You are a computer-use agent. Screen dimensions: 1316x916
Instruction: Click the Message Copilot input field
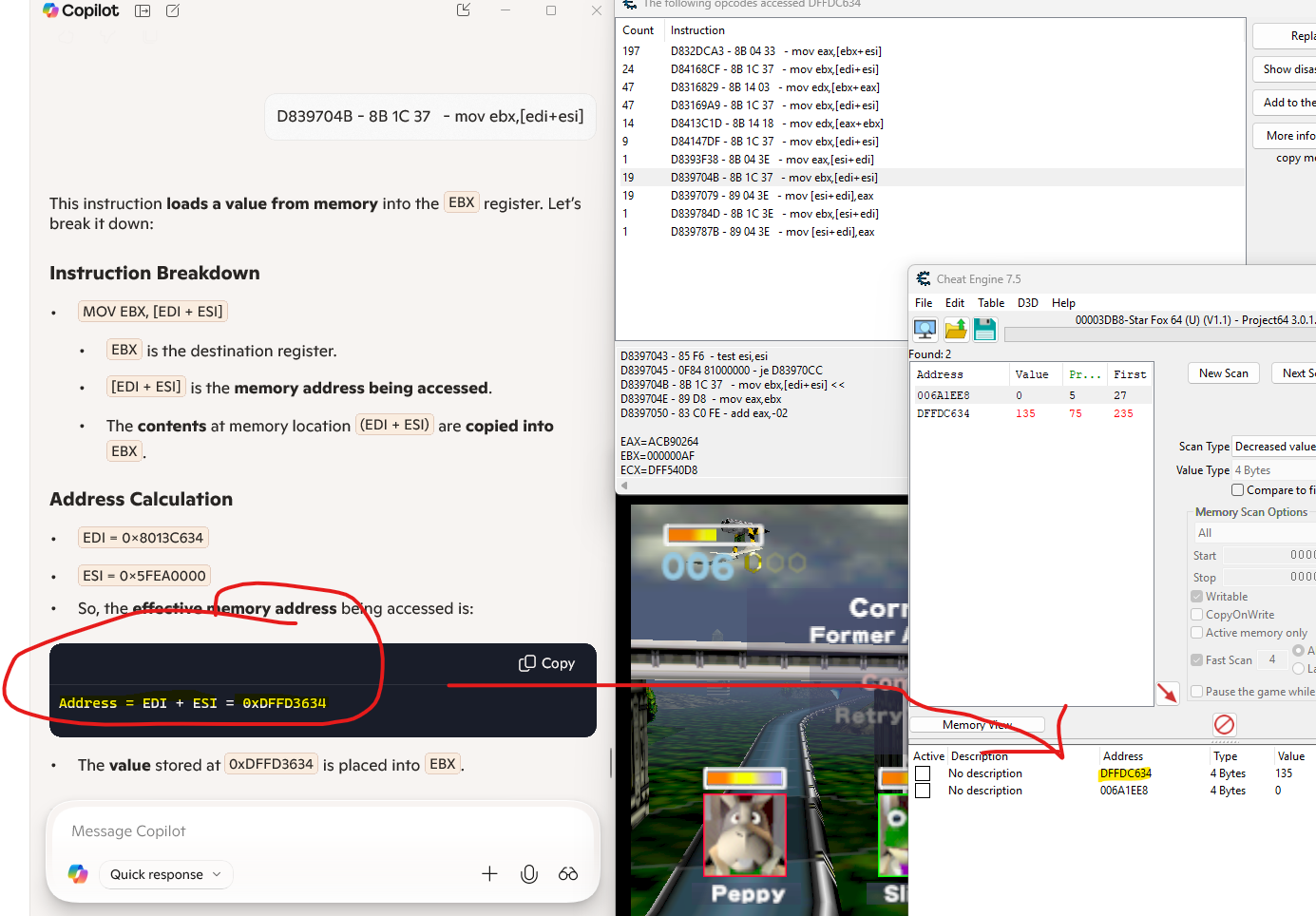coord(323,831)
